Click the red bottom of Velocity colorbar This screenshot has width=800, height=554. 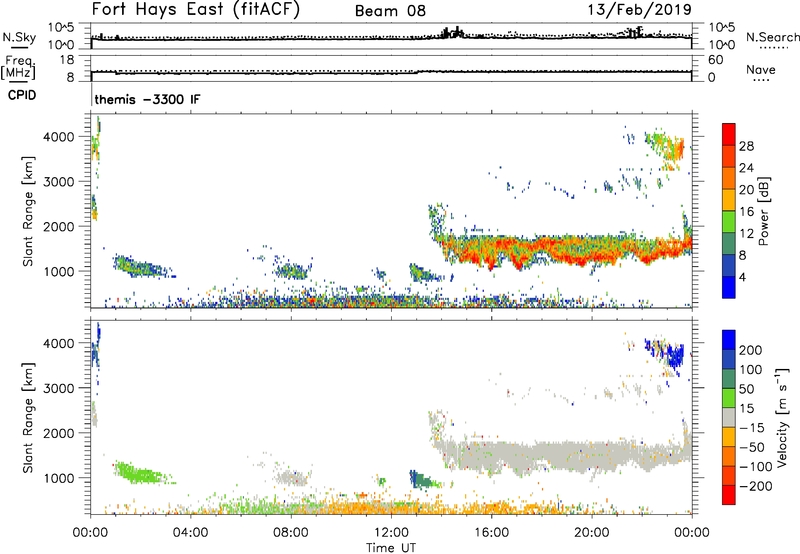tap(729, 495)
